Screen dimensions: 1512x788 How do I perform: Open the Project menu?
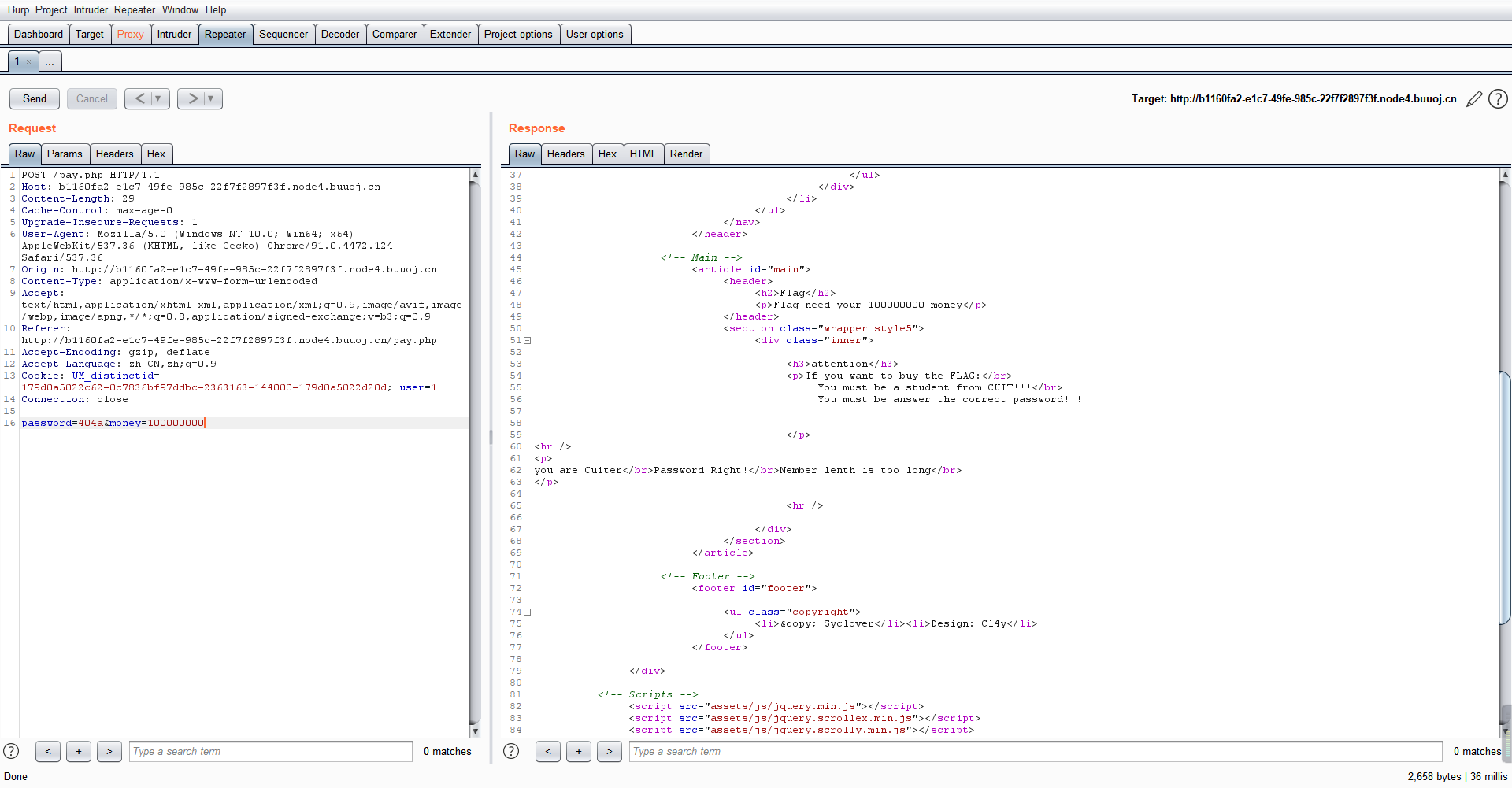tap(51, 9)
